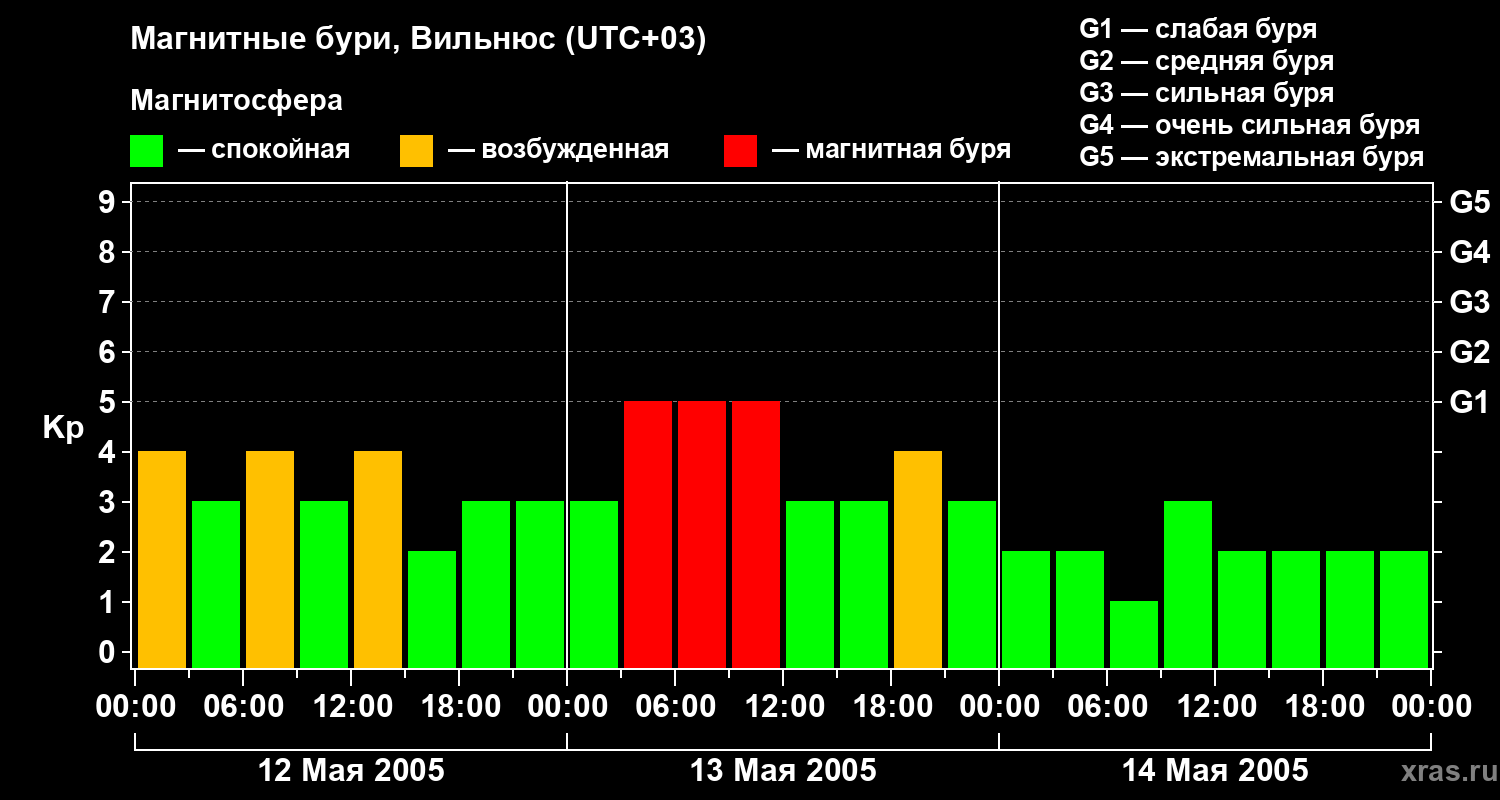Click the 09:00–12:00 red bar on 13 May
Viewport: 1500px width, 800px height.
click(x=756, y=534)
